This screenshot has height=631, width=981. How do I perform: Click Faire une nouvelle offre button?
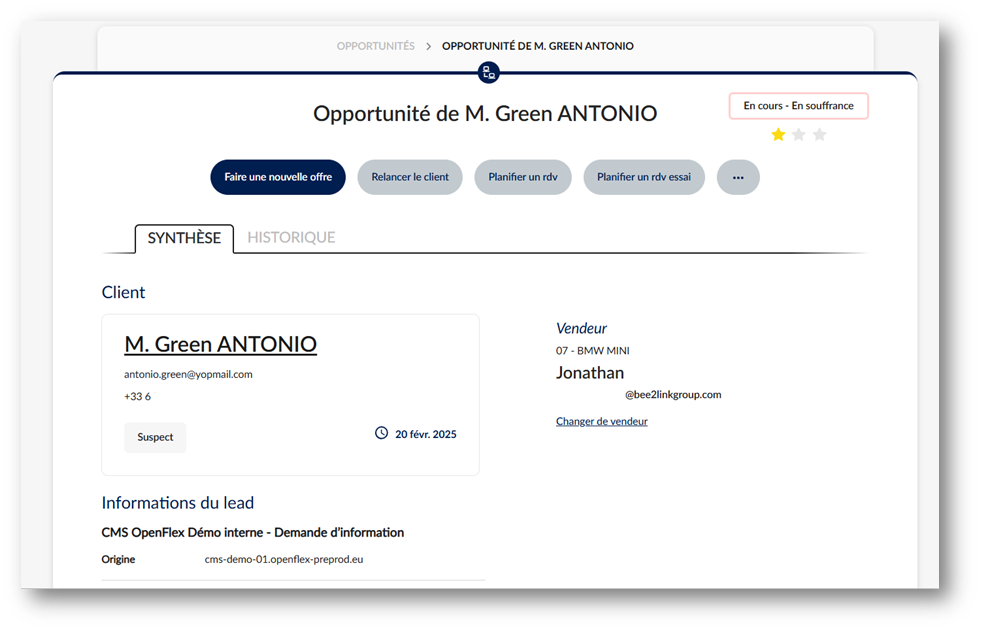tap(278, 177)
